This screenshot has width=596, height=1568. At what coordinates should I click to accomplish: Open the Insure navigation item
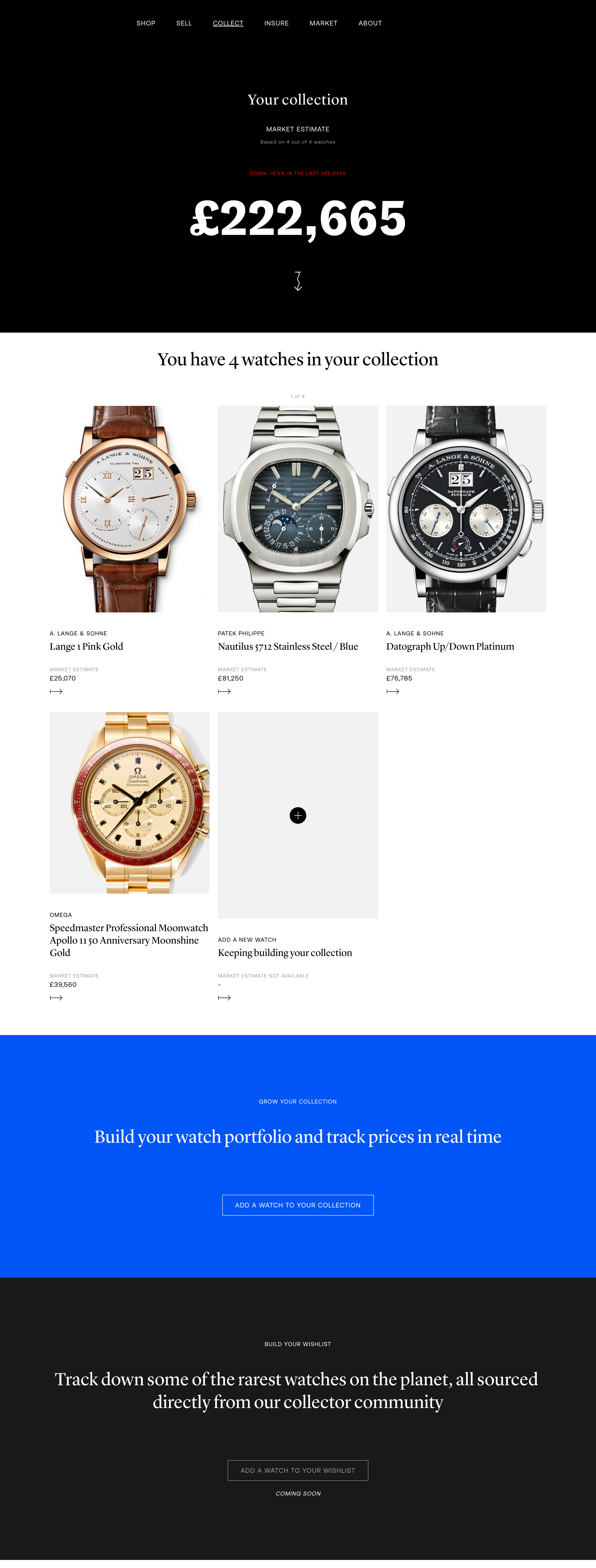click(276, 23)
